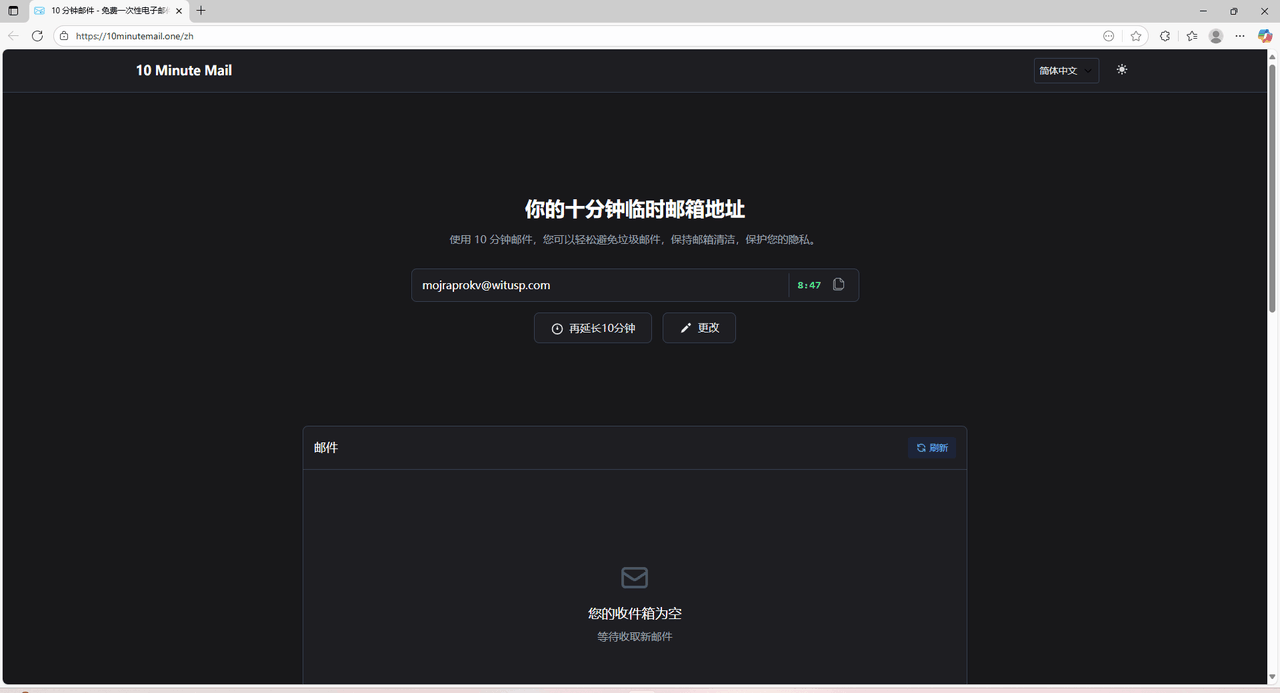1280x693 pixels.
Task: Click the 您的收件箱为空 message
Action: (635, 613)
